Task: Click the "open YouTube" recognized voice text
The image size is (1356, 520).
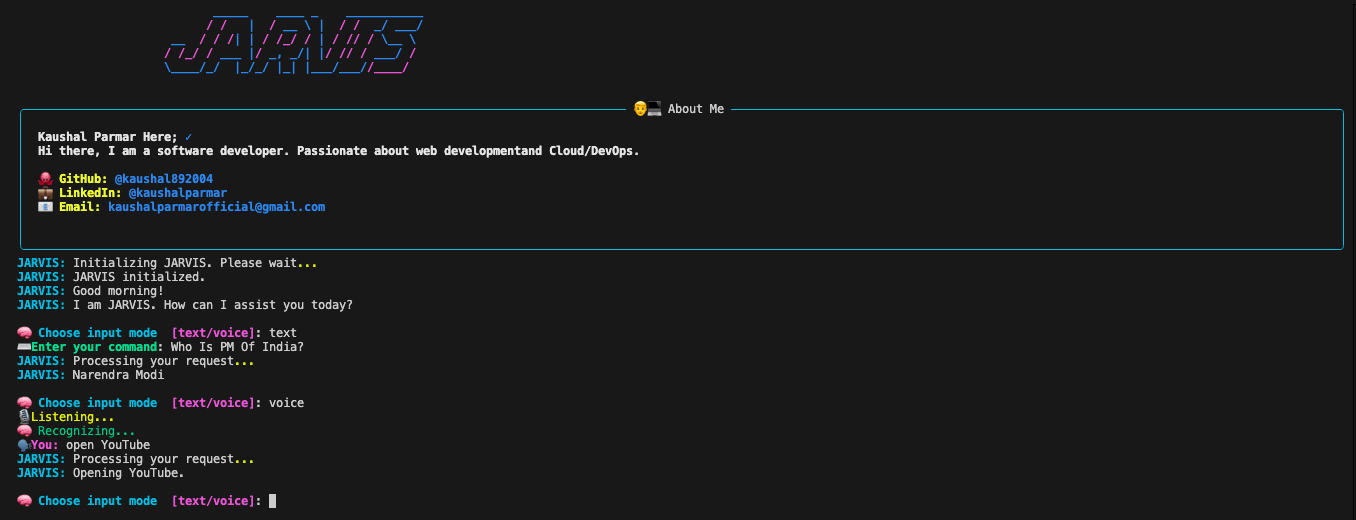Action: [108, 445]
